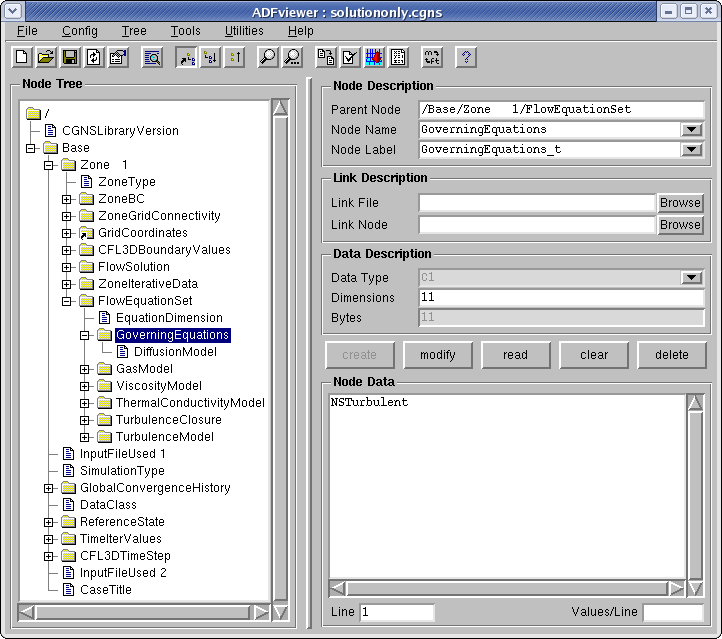Screen dimensions: 722x639
Task: Collapse the FlowEquationSet node
Action: (x=67, y=302)
